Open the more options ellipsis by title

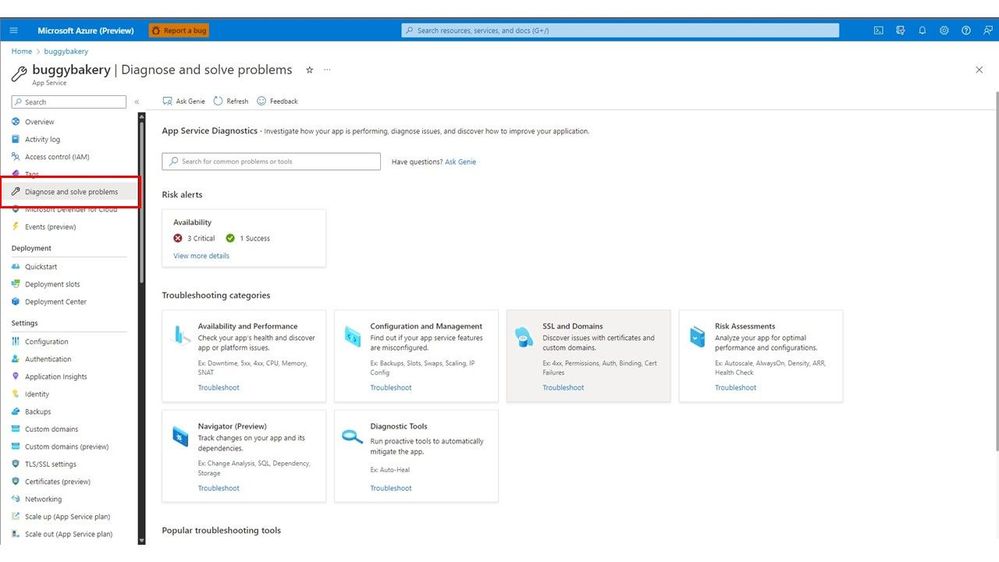tap(327, 70)
